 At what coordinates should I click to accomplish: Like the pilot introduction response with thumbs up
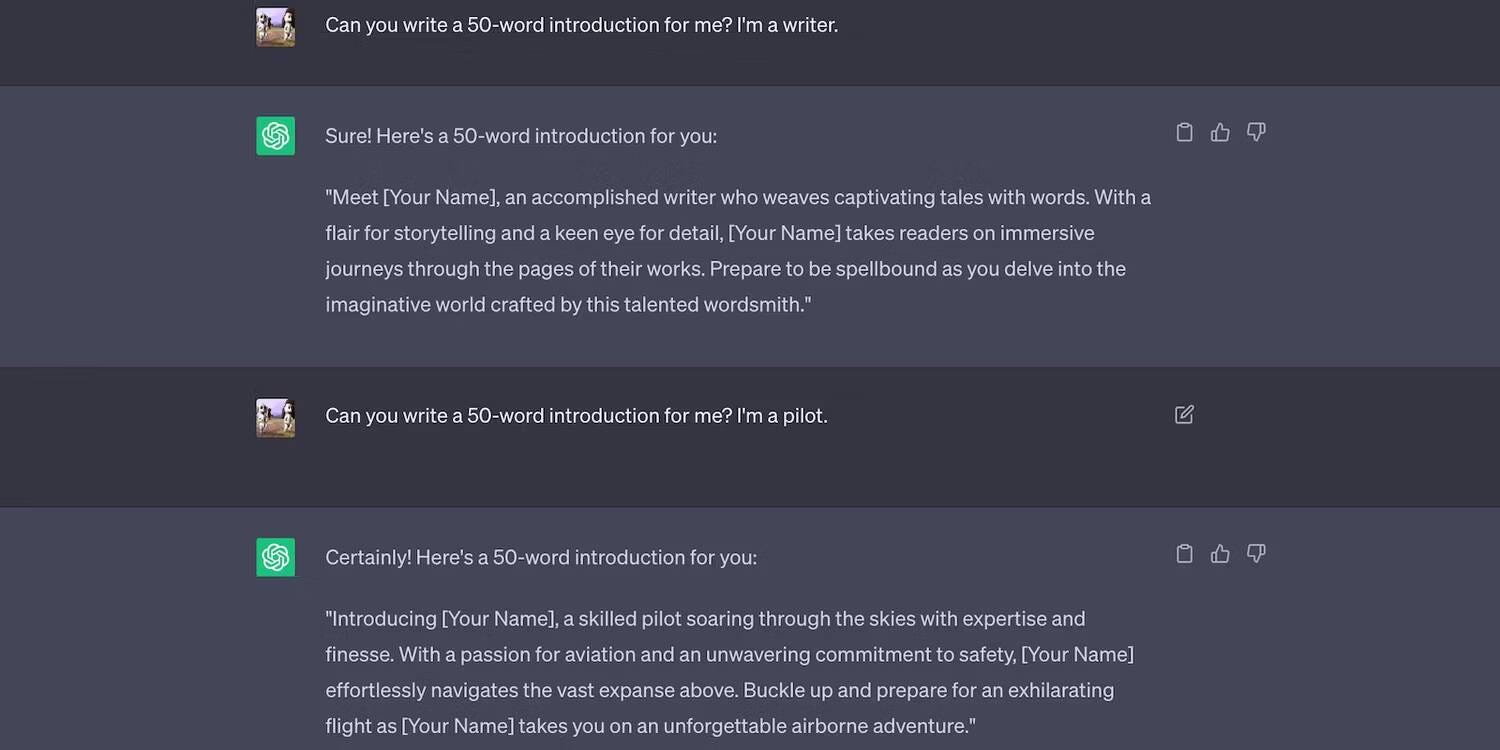tap(1220, 553)
